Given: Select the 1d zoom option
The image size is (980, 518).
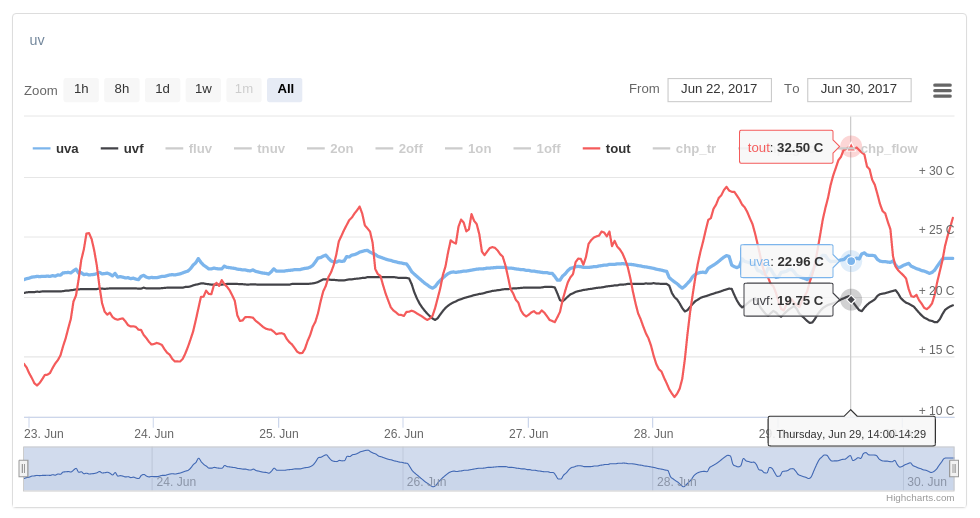Looking at the screenshot, I should coord(162,90).
